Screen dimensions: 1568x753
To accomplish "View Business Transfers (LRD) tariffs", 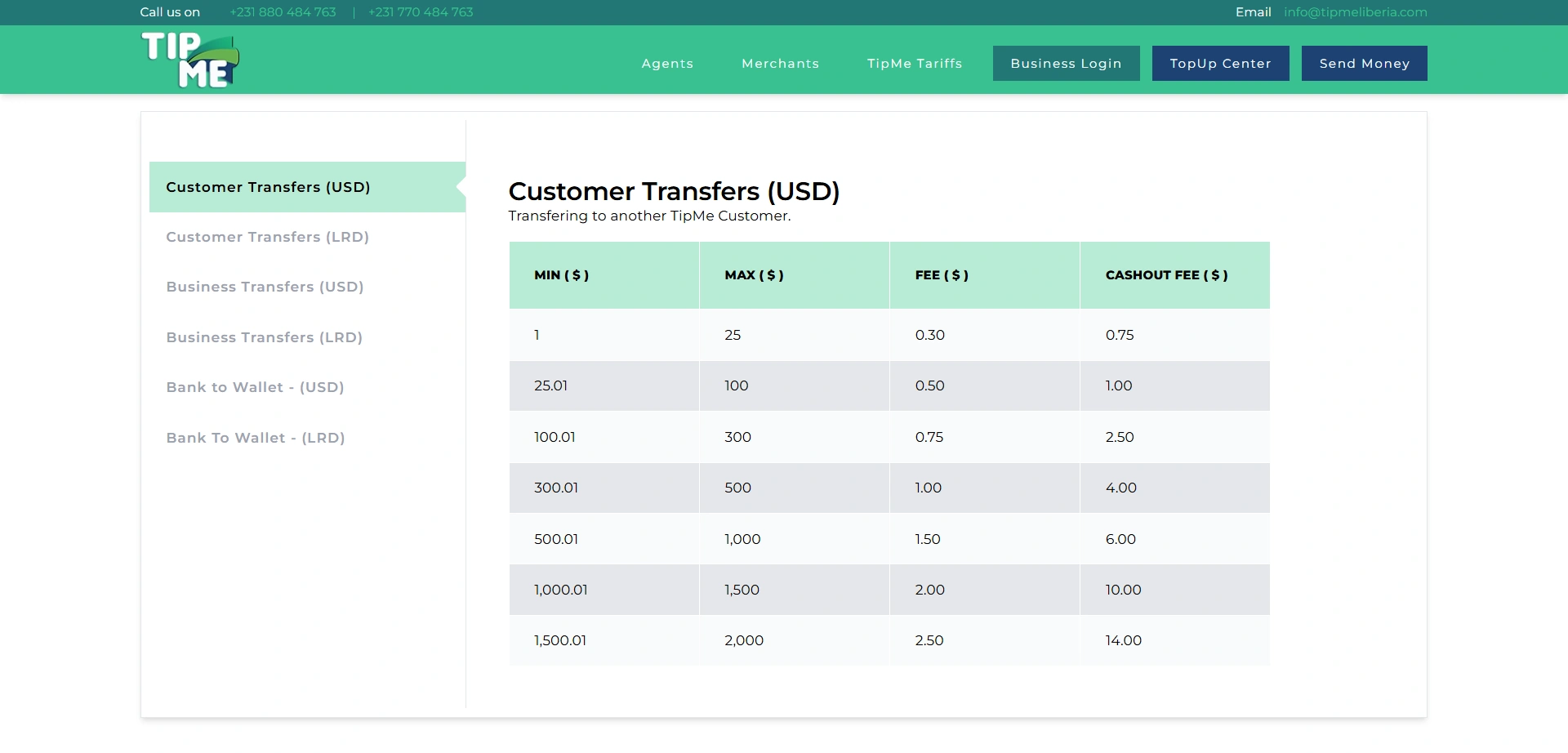I will pos(264,337).
